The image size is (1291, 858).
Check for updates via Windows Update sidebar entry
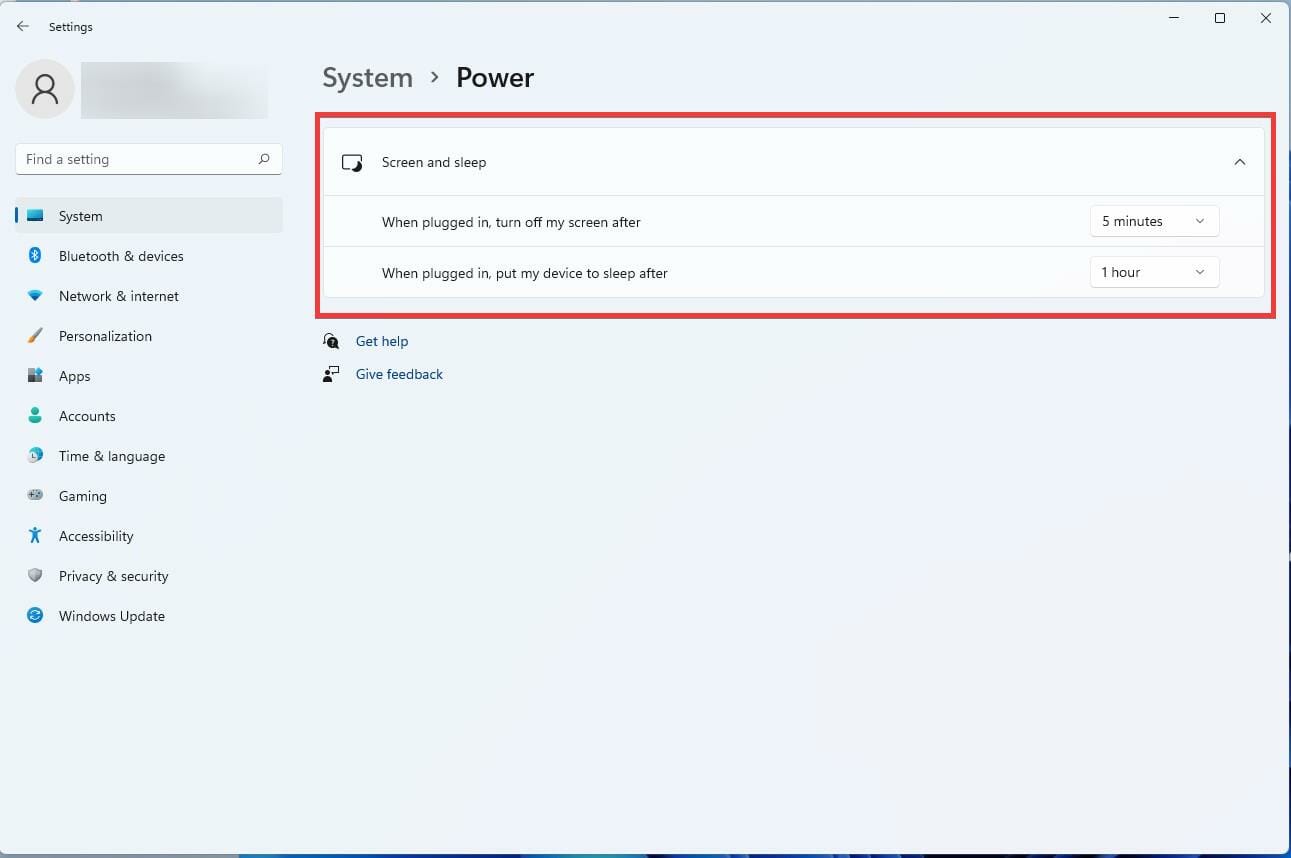[x=111, y=616]
